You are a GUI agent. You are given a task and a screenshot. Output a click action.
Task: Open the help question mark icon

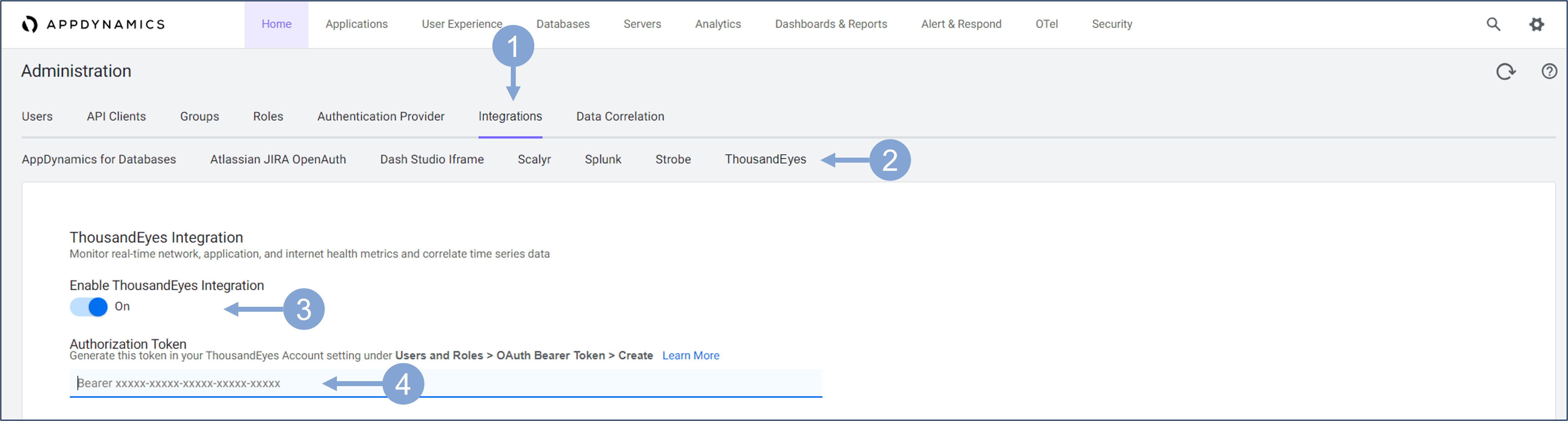[1548, 71]
